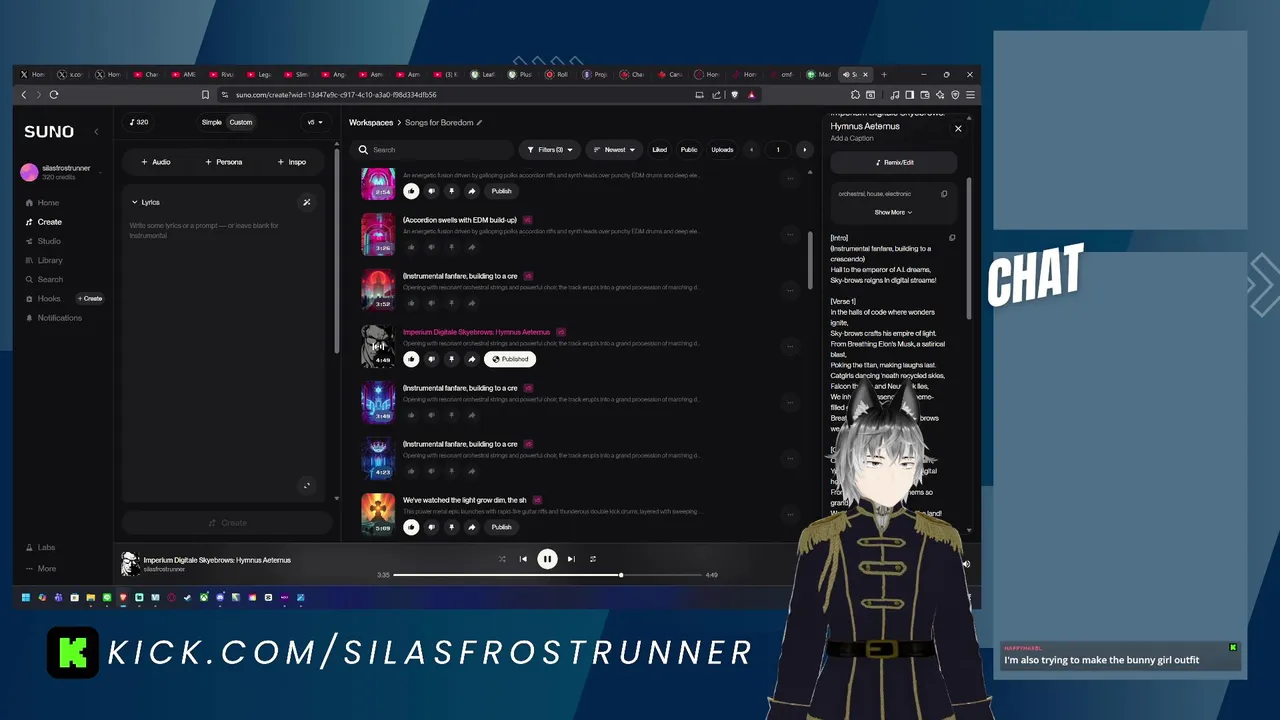The image size is (1280, 720).
Task: Toggle the Liked filter
Action: click(x=660, y=150)
